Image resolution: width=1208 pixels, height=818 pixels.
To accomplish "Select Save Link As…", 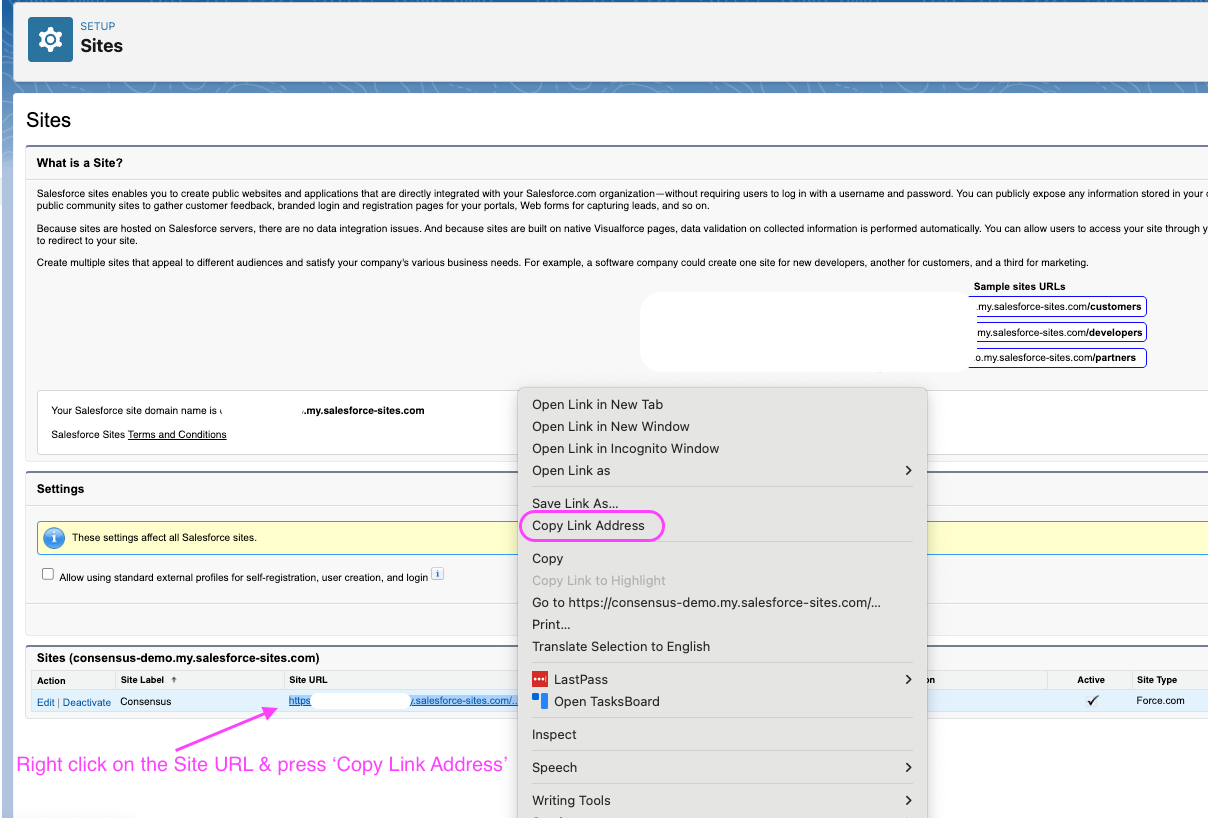I will 722,503.
